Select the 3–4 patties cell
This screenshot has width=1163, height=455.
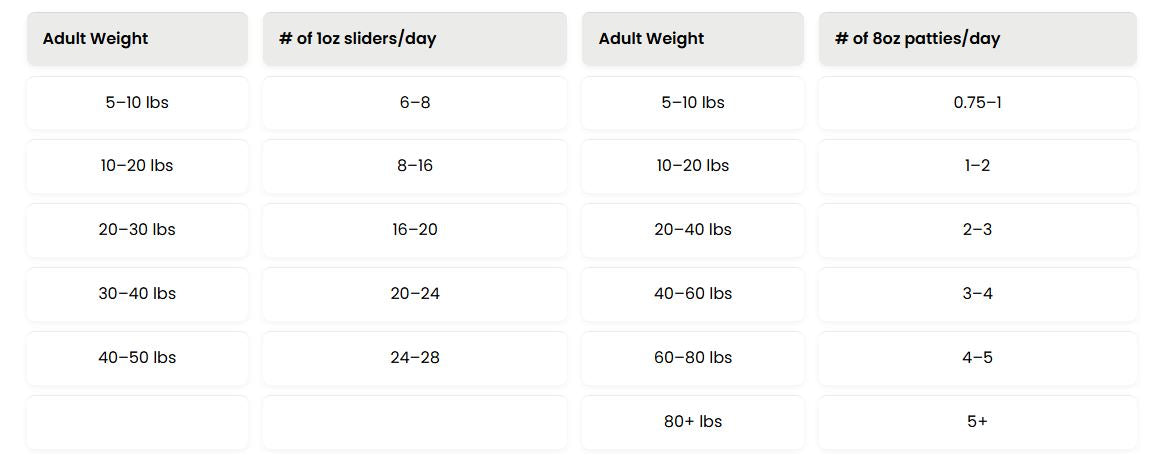[x=977, y=294]
